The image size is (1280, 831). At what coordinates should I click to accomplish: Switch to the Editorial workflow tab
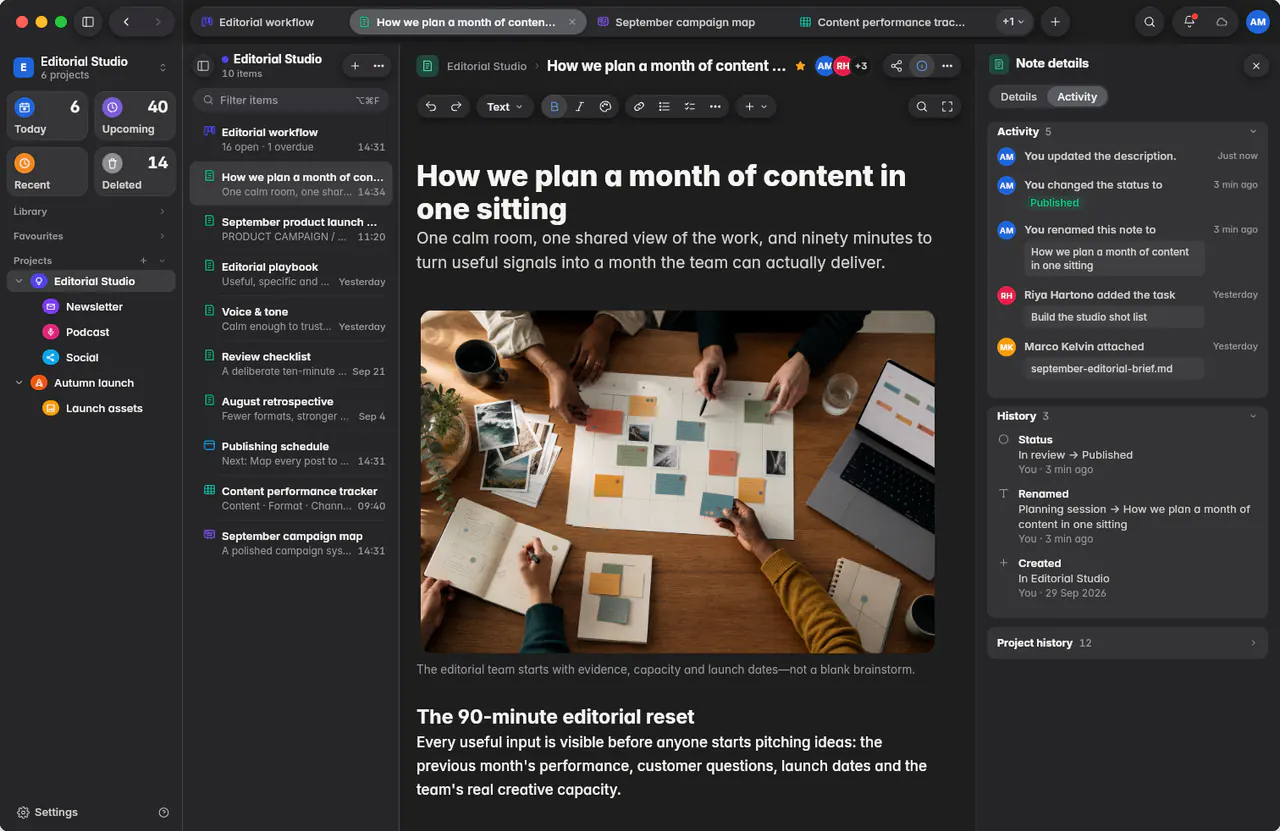coord(268,22)
